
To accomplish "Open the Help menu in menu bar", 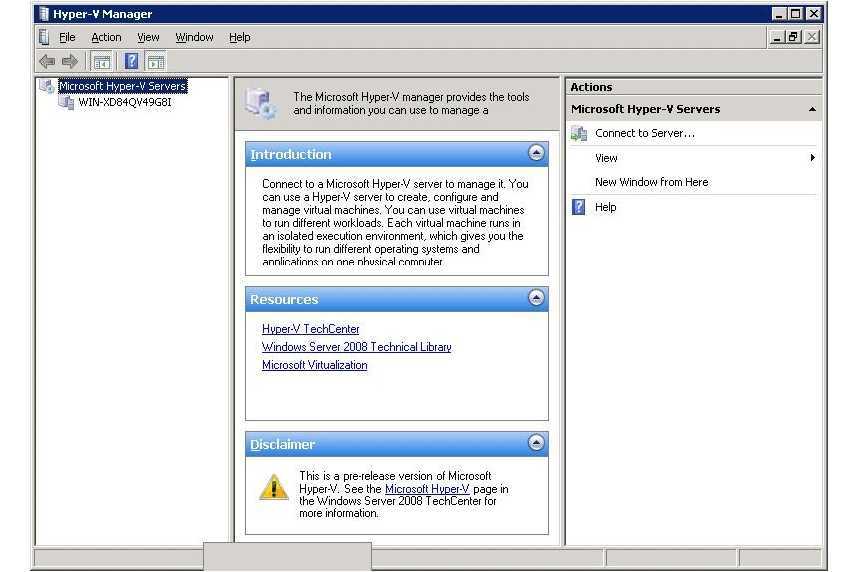I will [240, 37].
